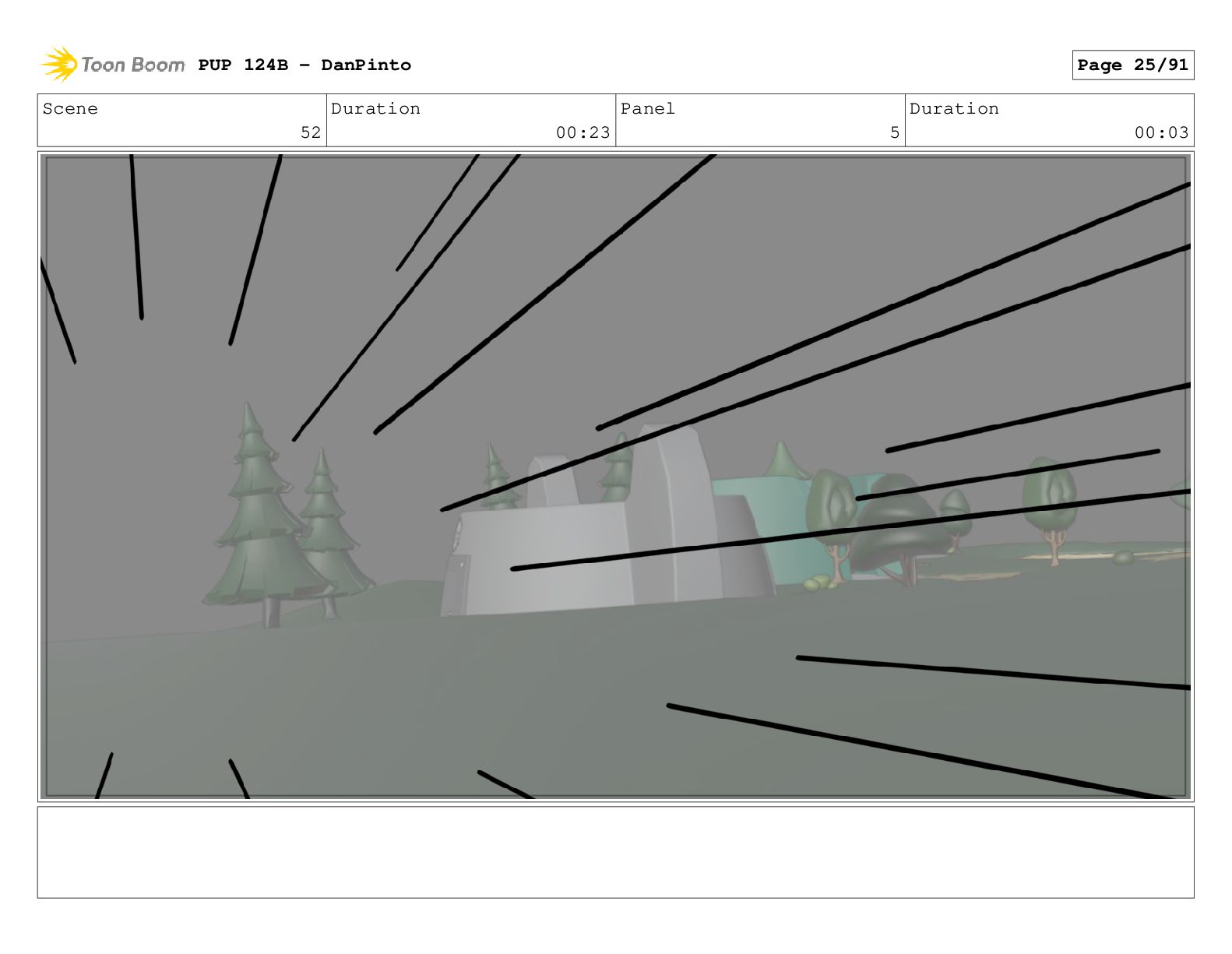Click the panel duration value '00:03'

1161,132
